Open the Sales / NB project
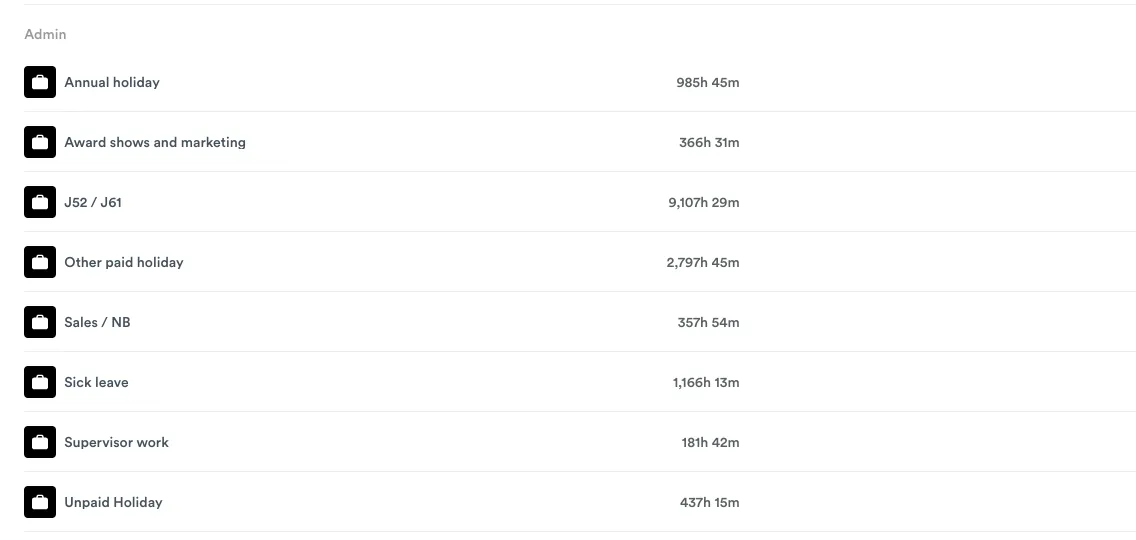The width and height of the screenshot is (1136, 540). pos(97,322)
